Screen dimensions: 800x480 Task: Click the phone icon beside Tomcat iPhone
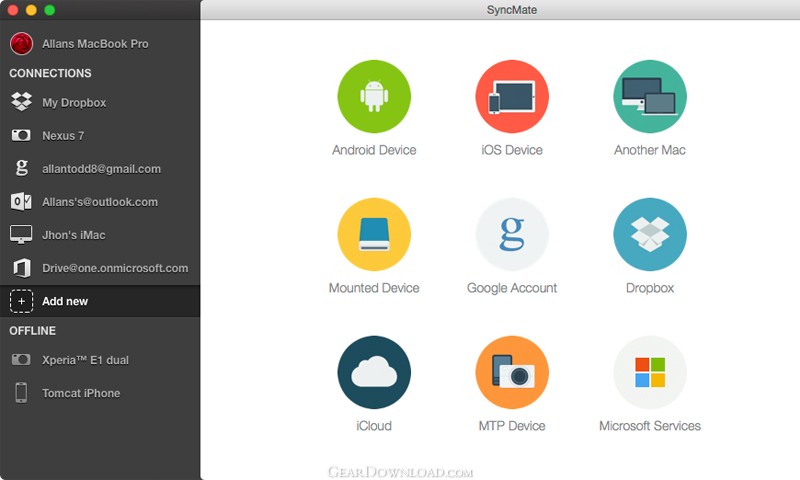click(x=21, y=393)
